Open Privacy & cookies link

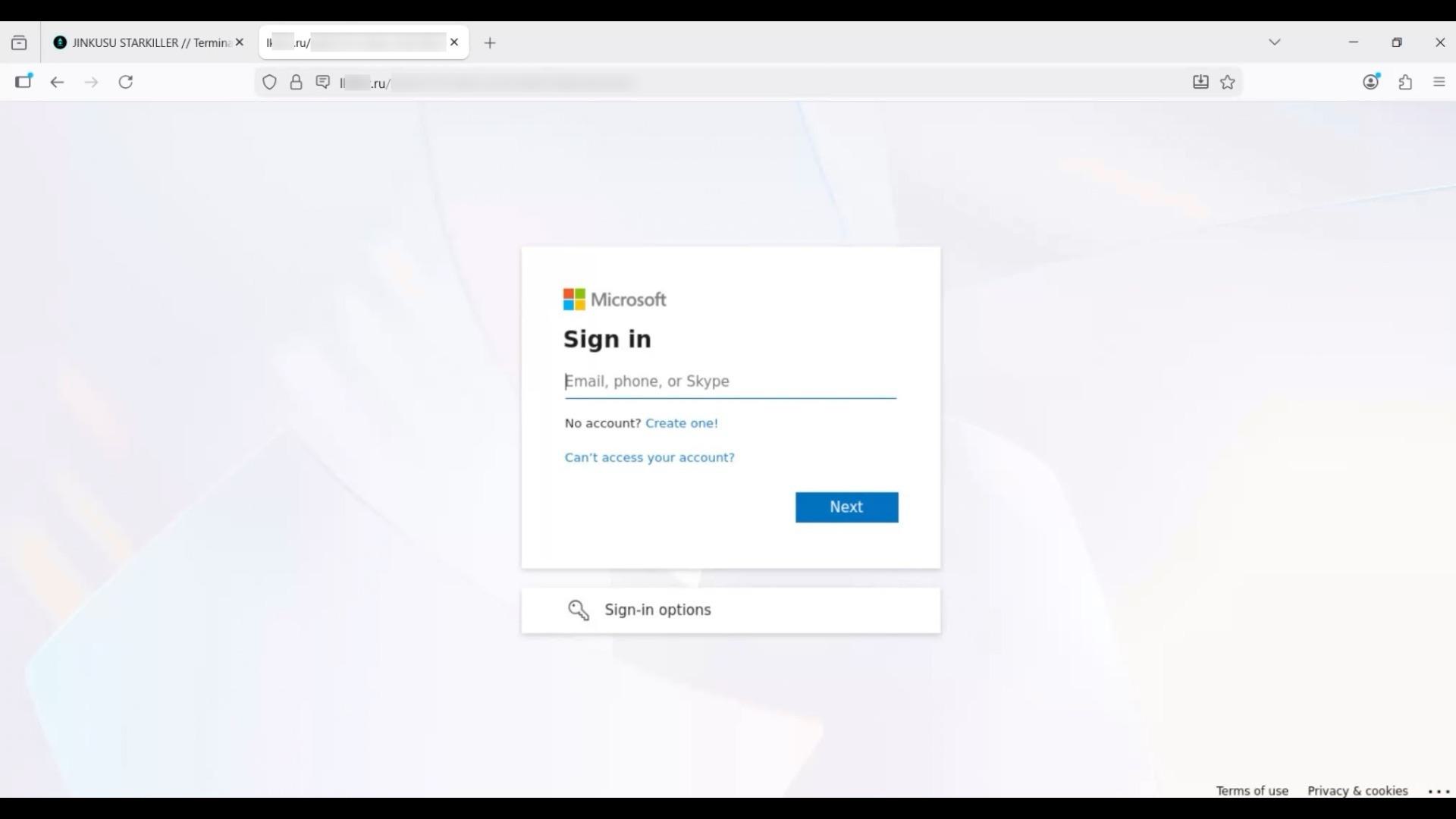click(1357, 790)
